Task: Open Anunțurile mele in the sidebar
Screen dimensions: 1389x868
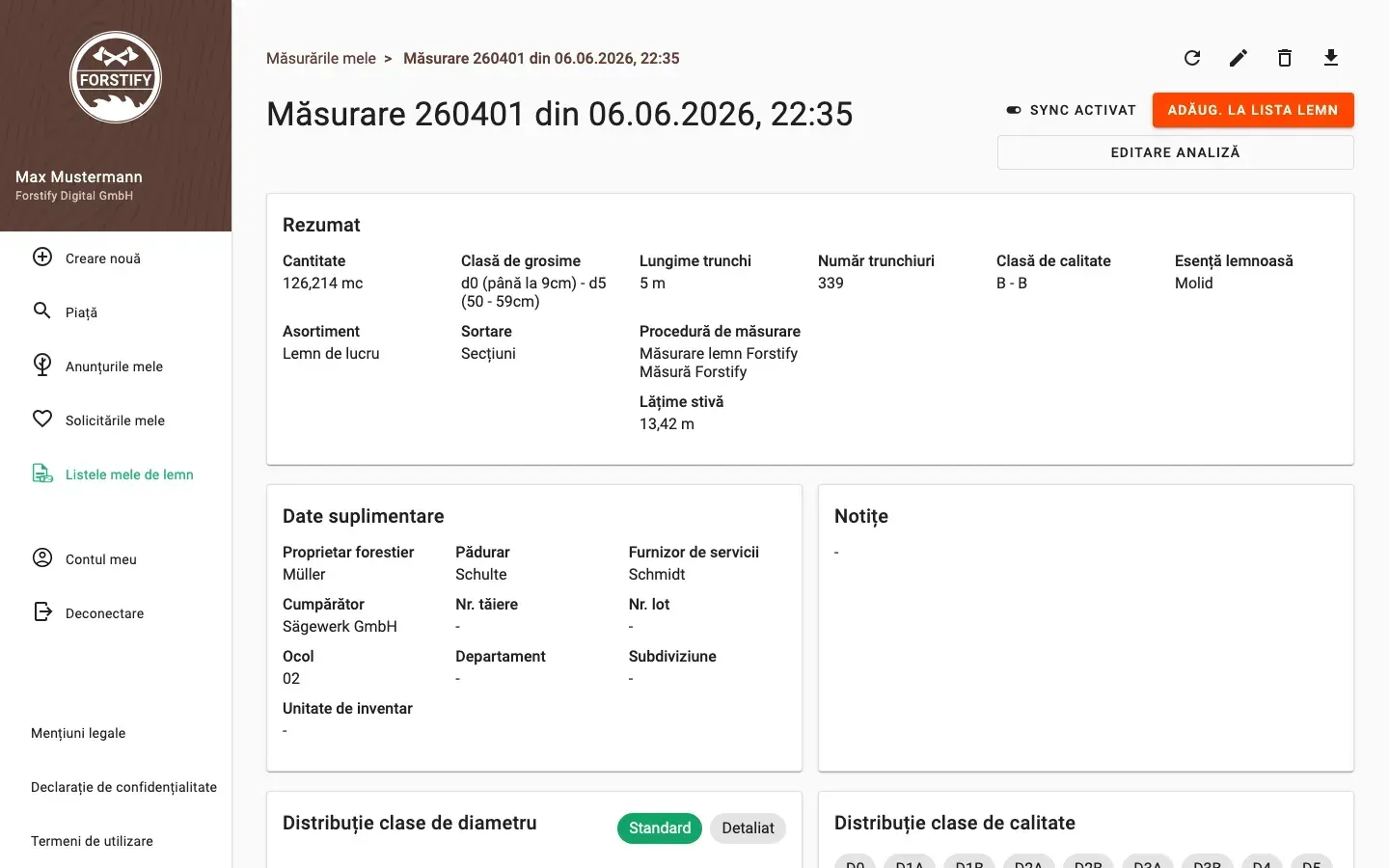Action: pyautogui.click(x=114, y=366)
